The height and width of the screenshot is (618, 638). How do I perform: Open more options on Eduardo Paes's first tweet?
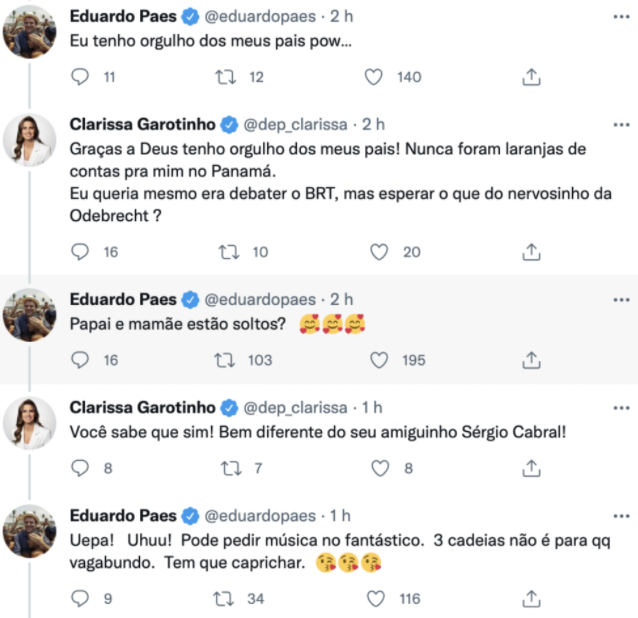[x=620, y=17]
